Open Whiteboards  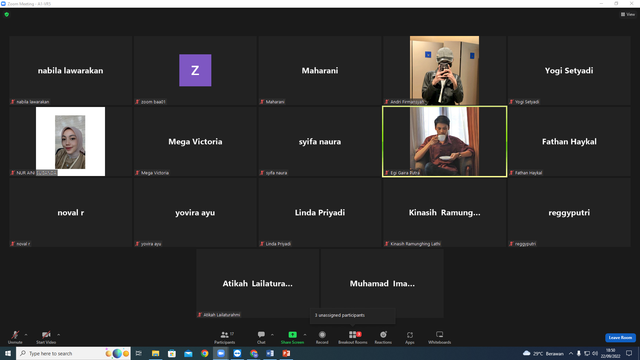pyautogui.click(x=440, y=337)
